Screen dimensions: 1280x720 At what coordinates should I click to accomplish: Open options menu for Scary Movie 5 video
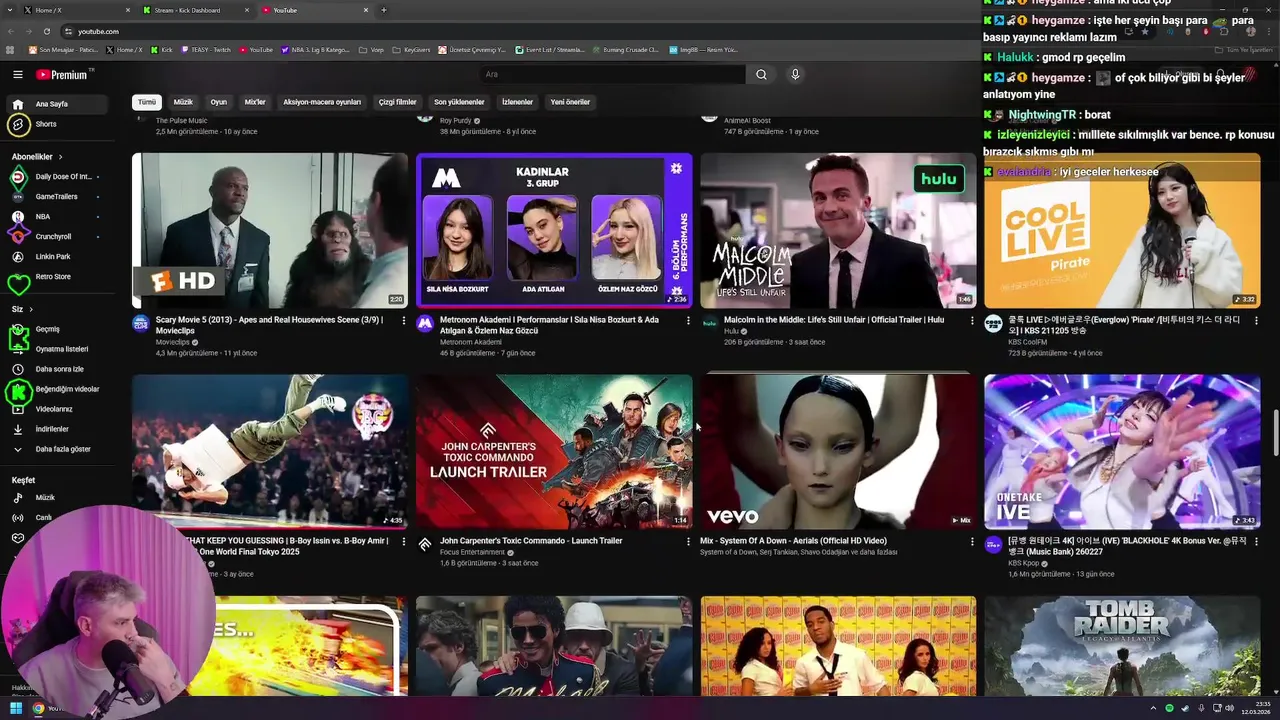[x=404, y=320]
